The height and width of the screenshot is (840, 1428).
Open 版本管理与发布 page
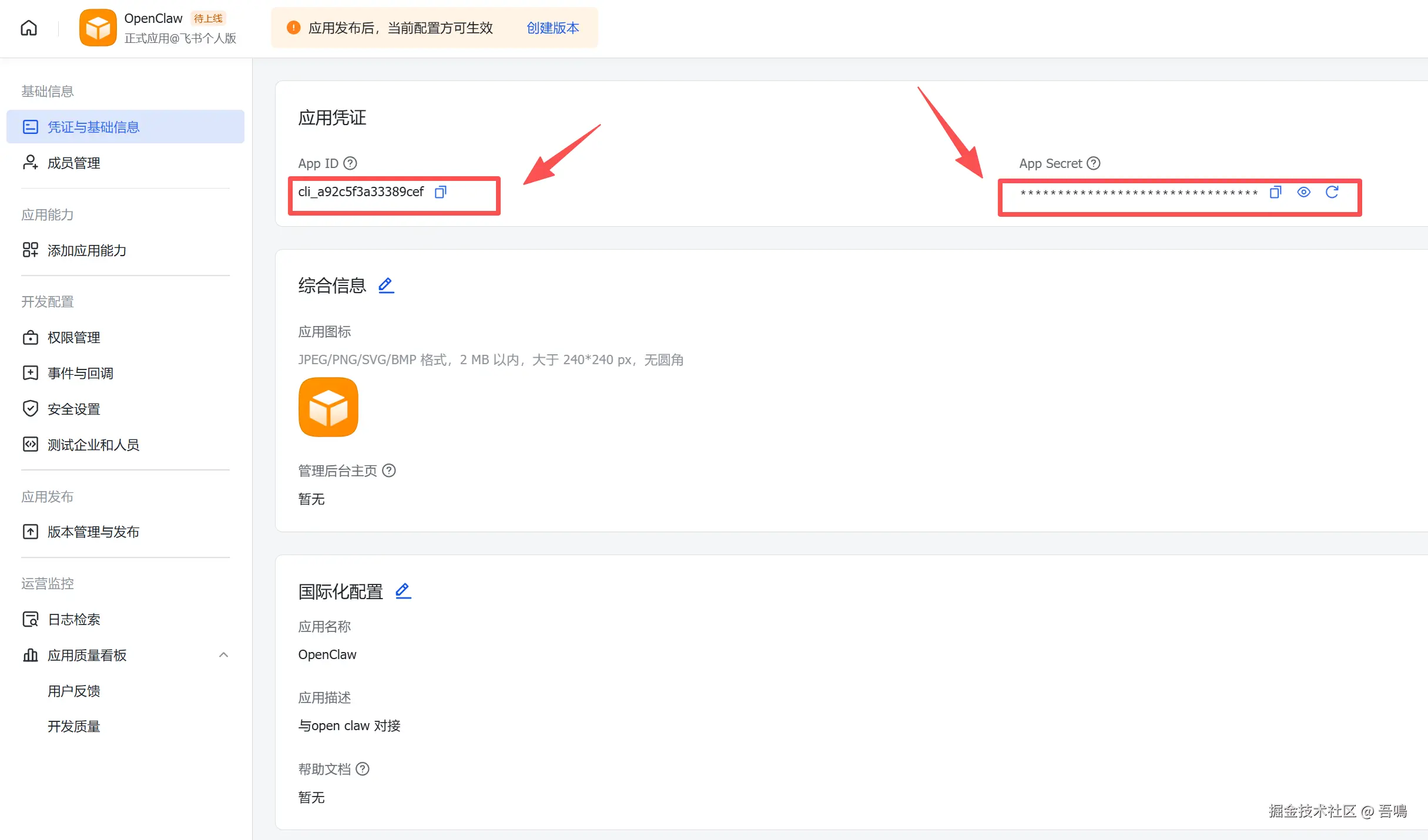tap(93, 532)
